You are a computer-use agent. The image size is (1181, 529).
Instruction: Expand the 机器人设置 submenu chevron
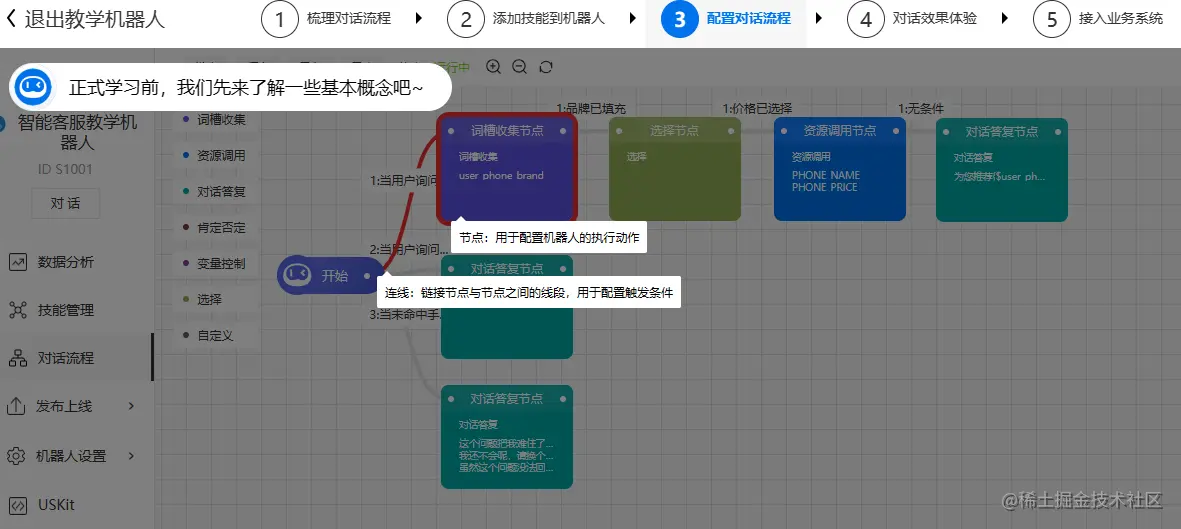coord(131,456)
